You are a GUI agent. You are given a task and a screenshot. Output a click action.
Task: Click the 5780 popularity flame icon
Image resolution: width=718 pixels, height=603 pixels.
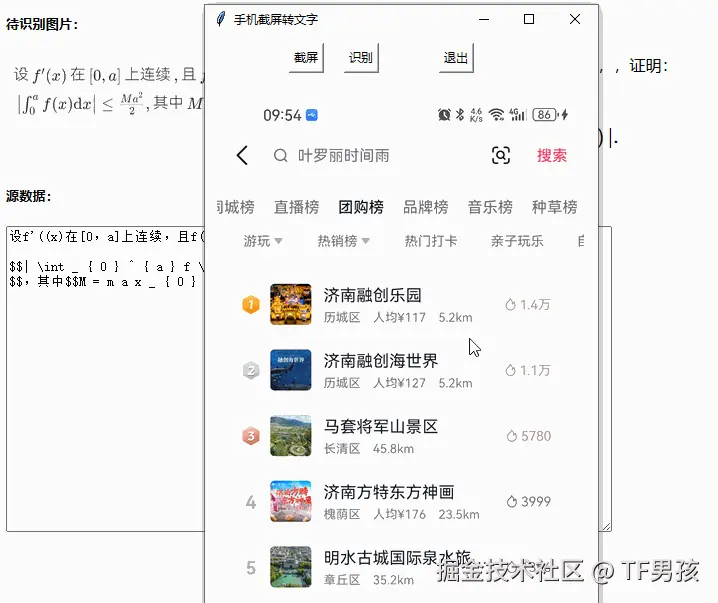pos(511,436)
